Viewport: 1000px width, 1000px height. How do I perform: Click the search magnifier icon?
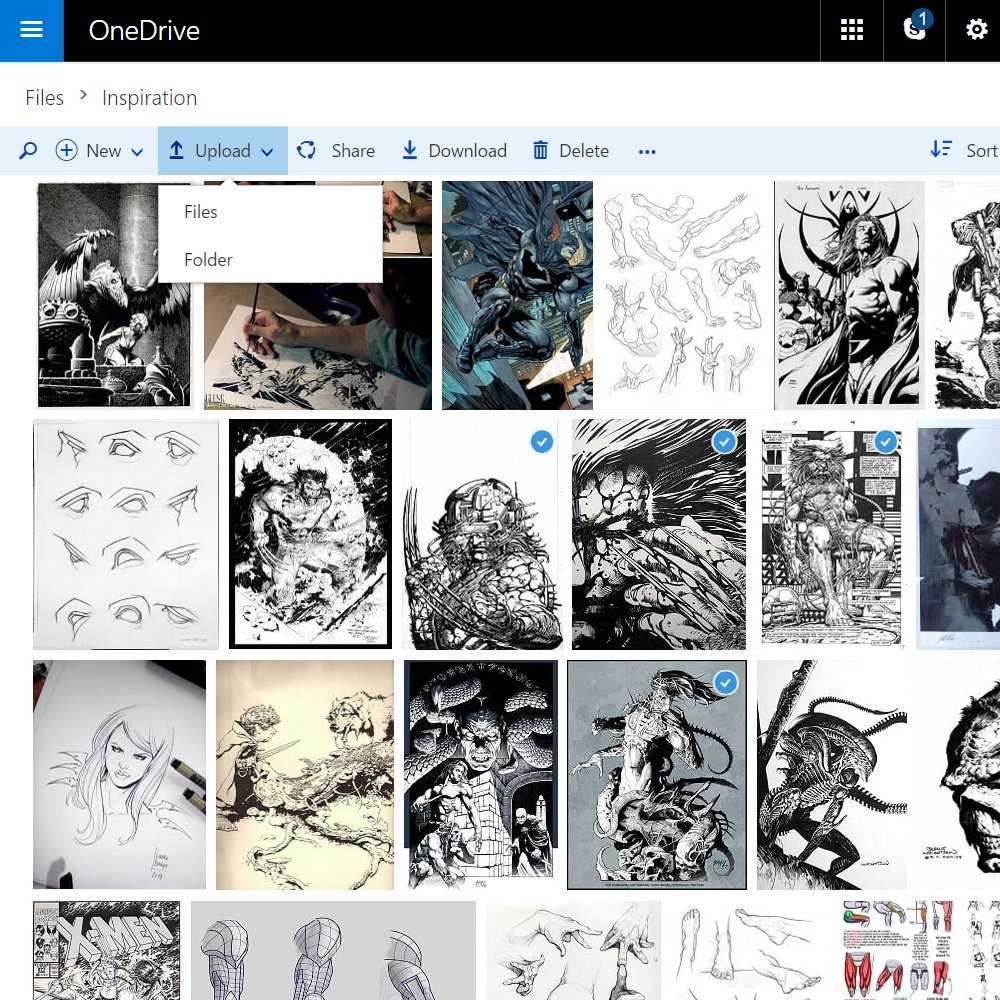pyautogui.click(x=28, y=151)
